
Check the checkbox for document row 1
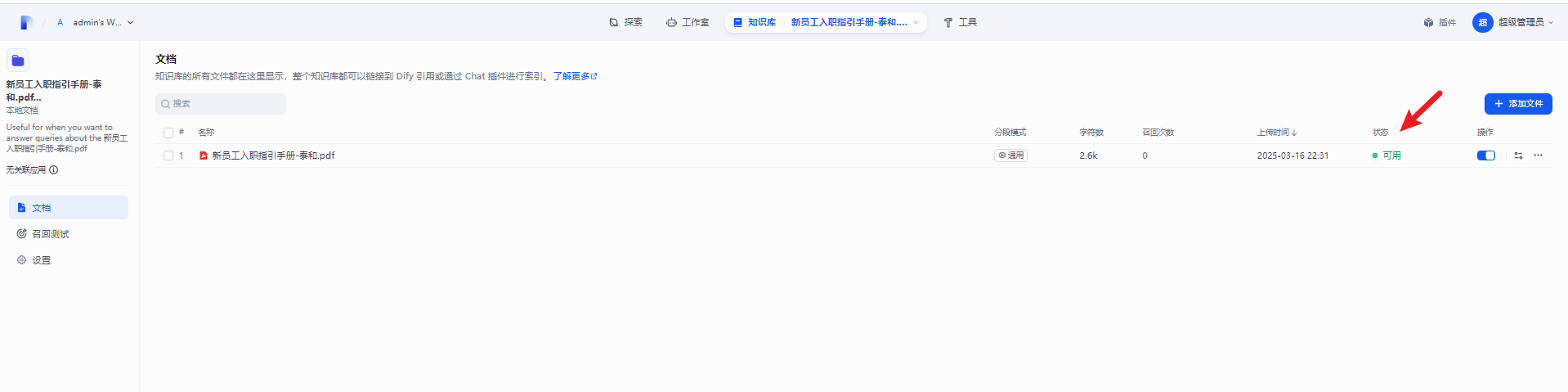click(x=168, y=155)
